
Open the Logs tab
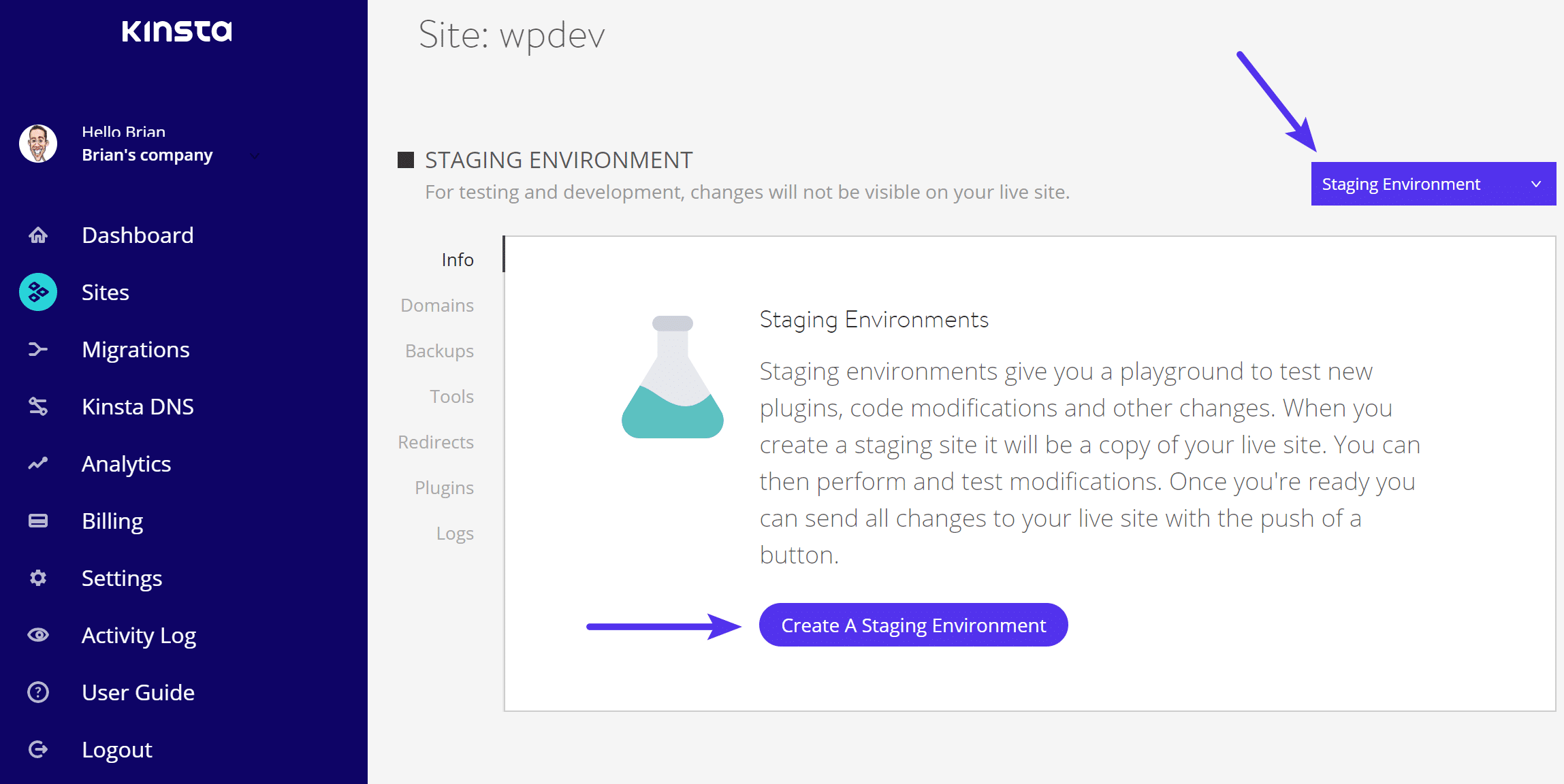[455, 533]
